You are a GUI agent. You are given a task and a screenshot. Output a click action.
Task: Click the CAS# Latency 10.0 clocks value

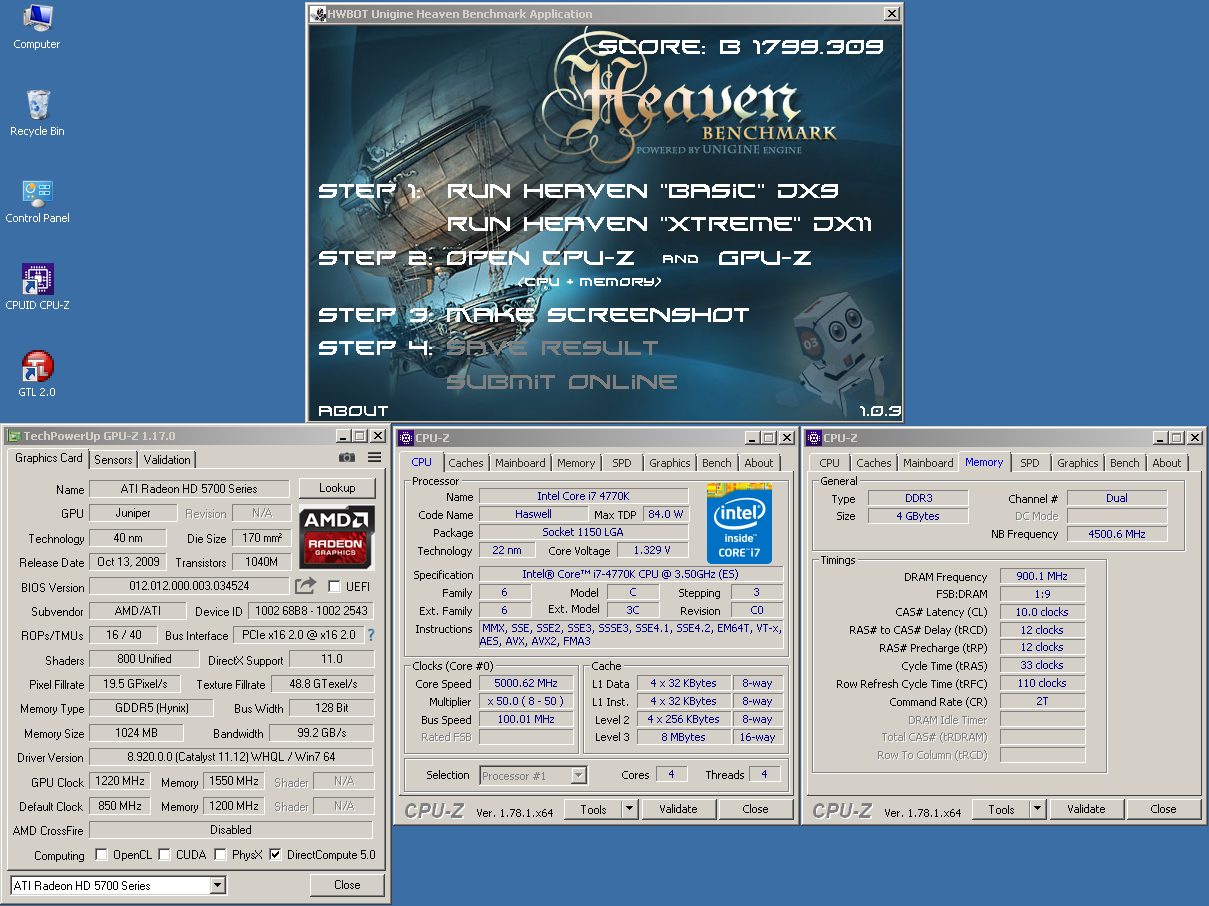(x=1042, y=612)
